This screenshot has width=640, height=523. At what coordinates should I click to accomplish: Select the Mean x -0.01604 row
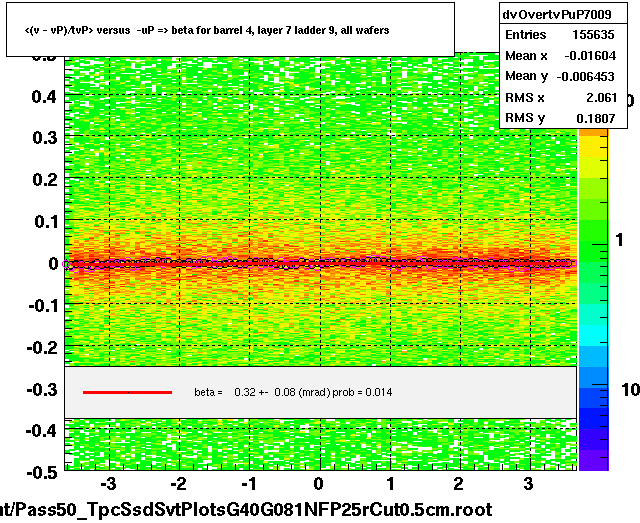pos(560,56)
